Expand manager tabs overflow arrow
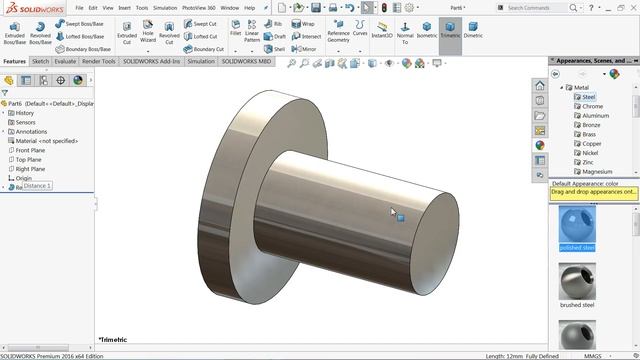The width and height of the screenshot is (640, 360). point(91,80)
